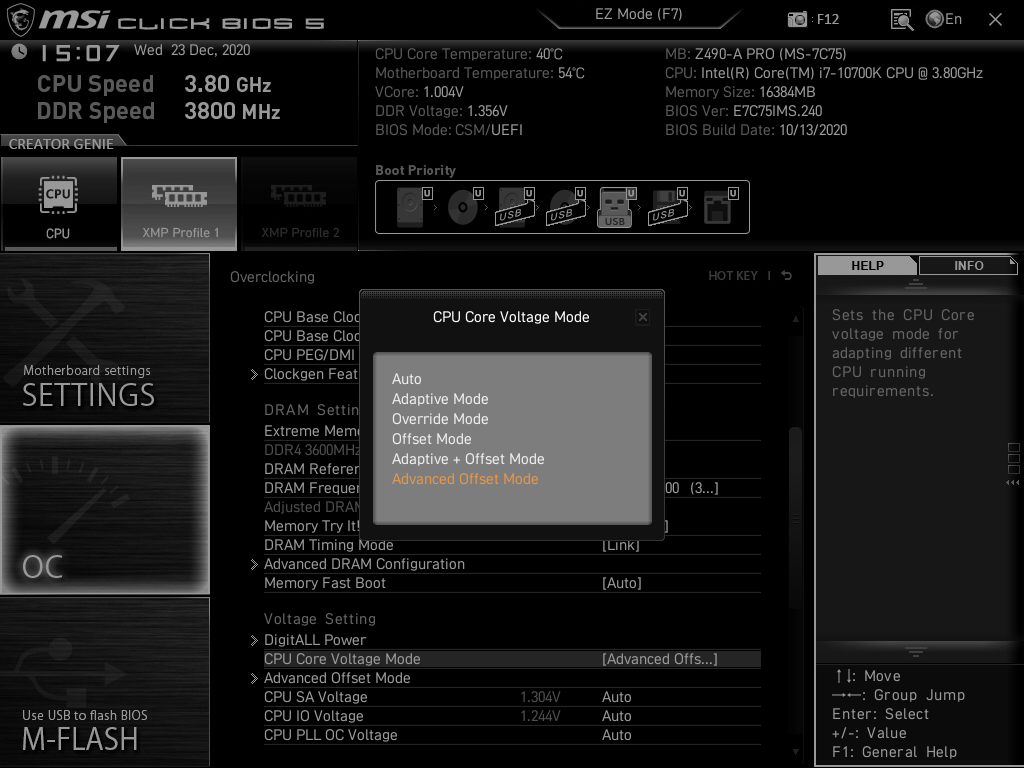This screenshot has height=768, width=1024.
Task: Choose the plain Offset Mode option
Action: [432, 439]
